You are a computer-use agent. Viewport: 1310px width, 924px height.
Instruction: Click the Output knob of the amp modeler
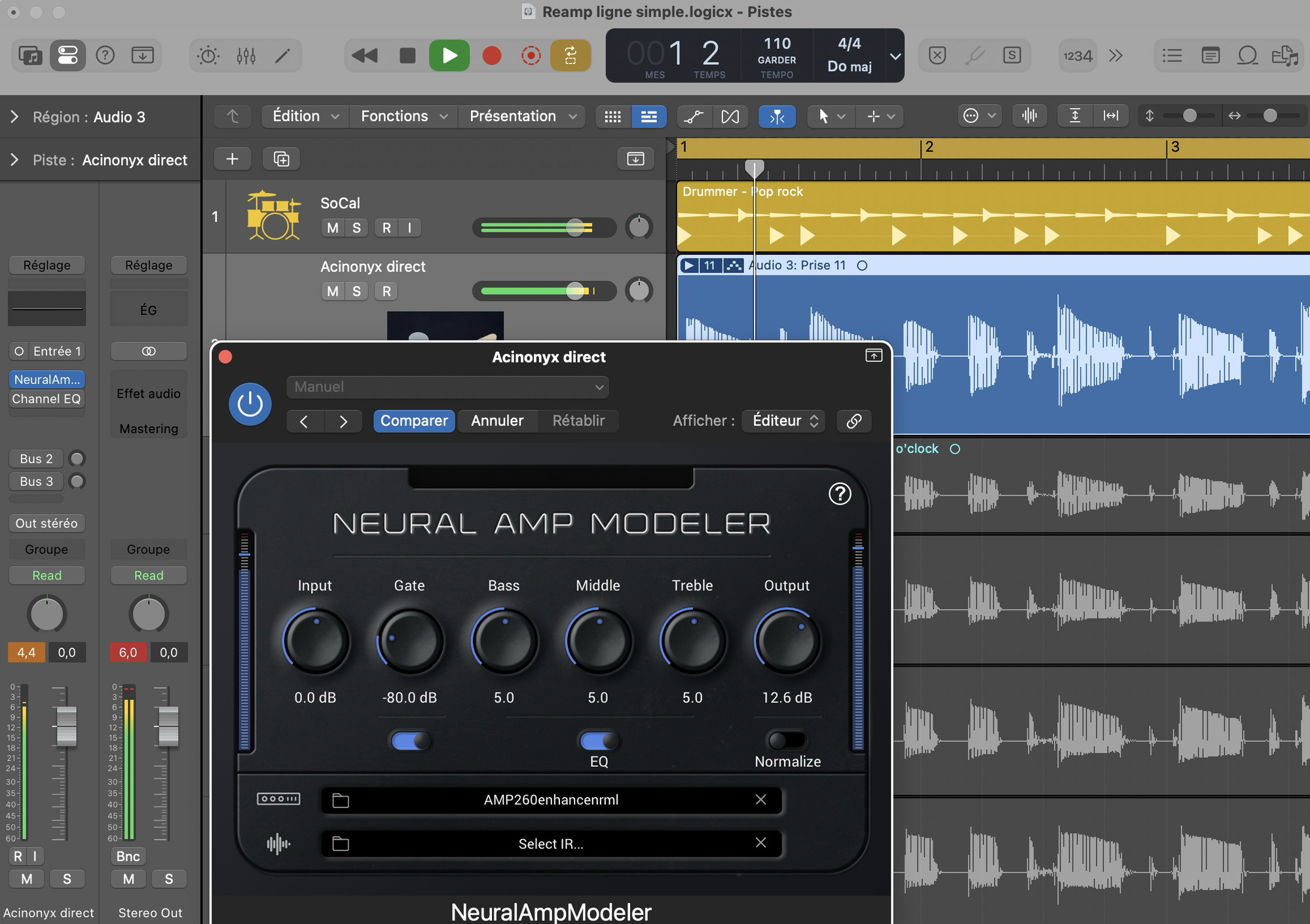[787, 640]
